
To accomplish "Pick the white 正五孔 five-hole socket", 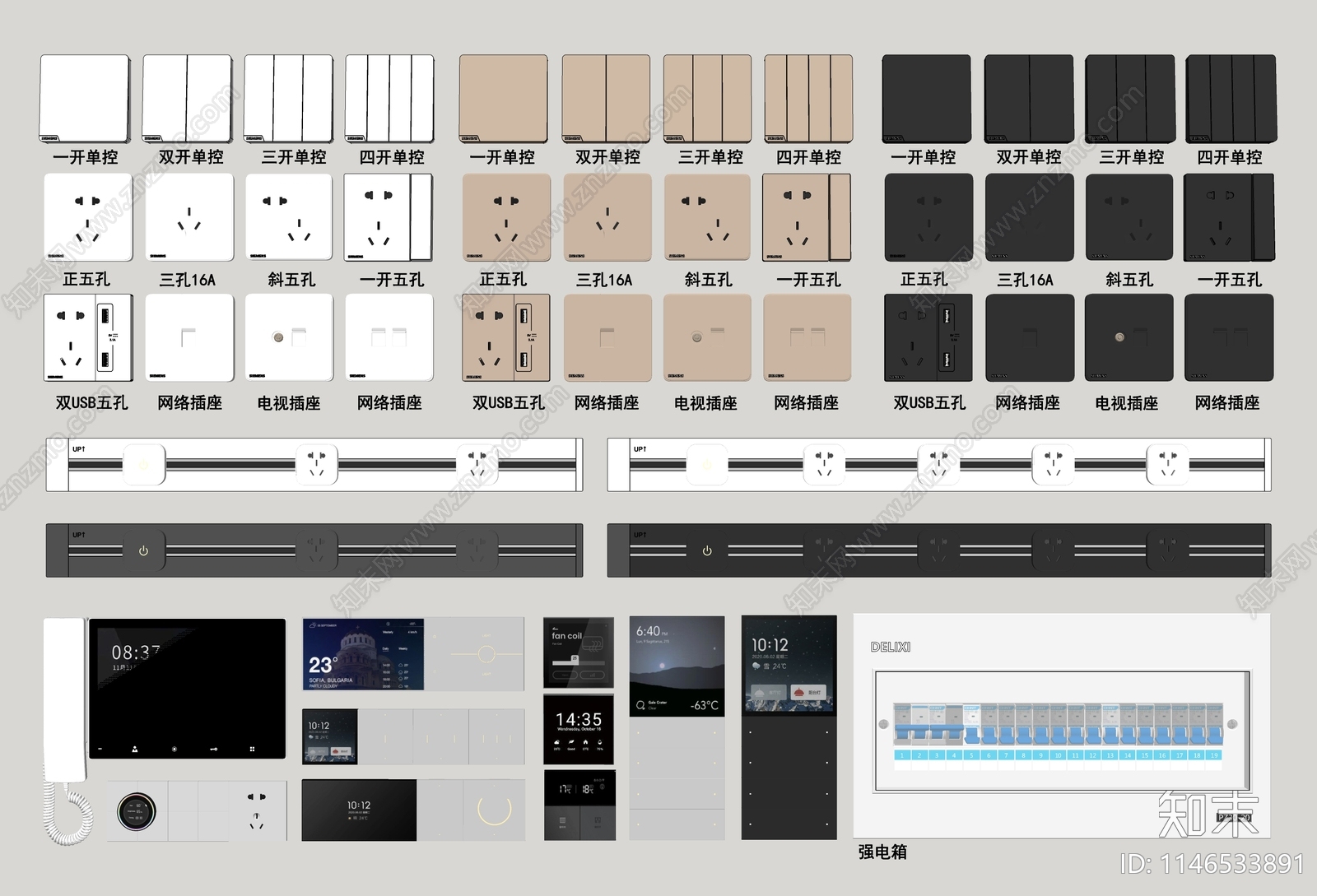I will (87, 218).
